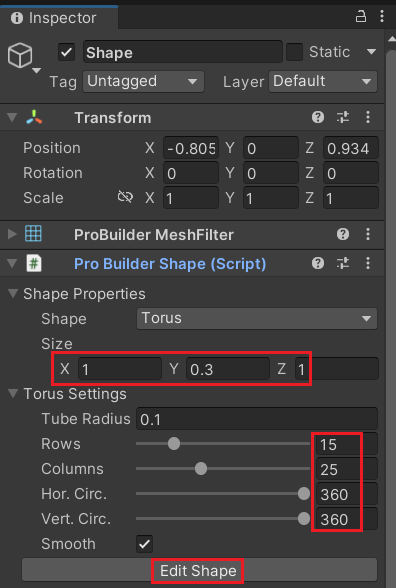
Task: Click the Vert. Circ. slider handle
Action: (304, 519)
